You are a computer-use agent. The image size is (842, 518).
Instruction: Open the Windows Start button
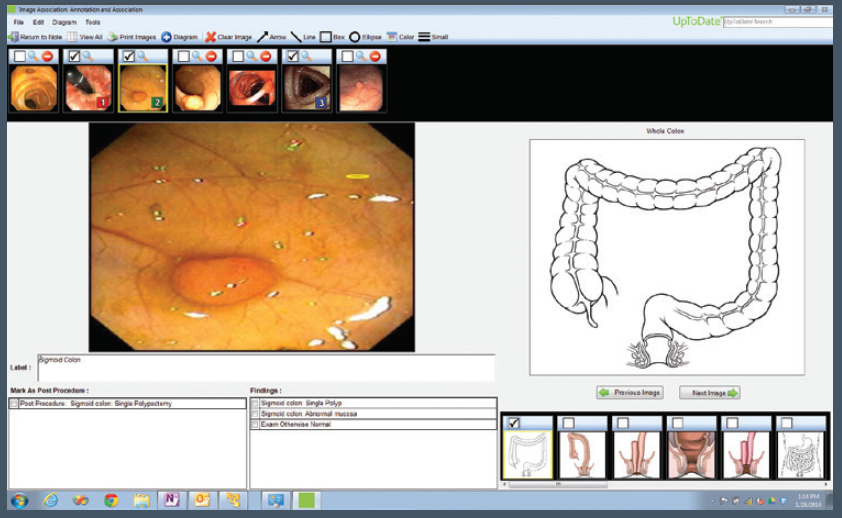pyautogui.click(x=20, y=501)
